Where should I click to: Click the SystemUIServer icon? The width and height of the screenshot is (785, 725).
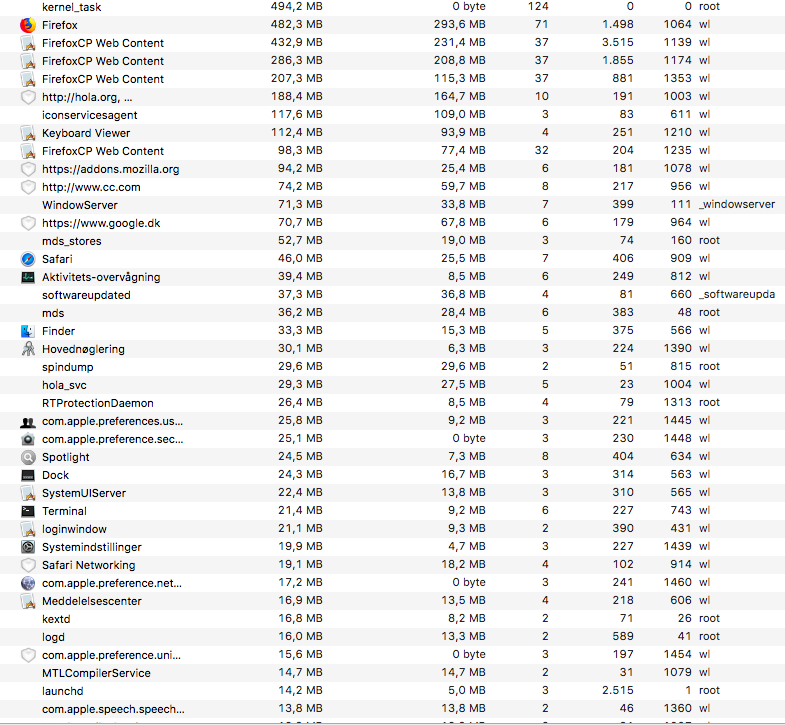28,493
